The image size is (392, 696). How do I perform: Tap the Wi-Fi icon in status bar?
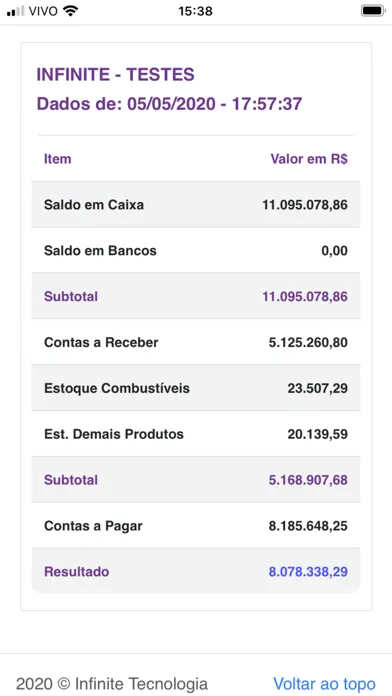(70, 11)
